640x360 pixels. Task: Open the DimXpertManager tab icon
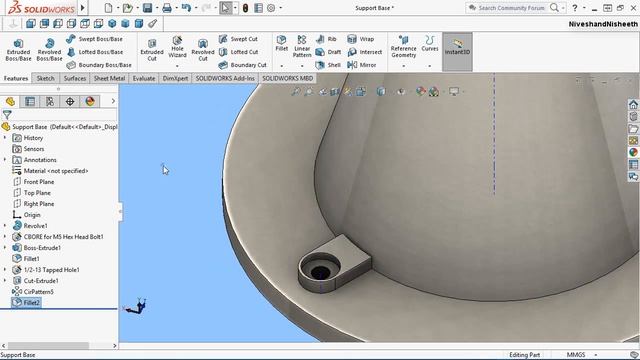tap(70, 101)
